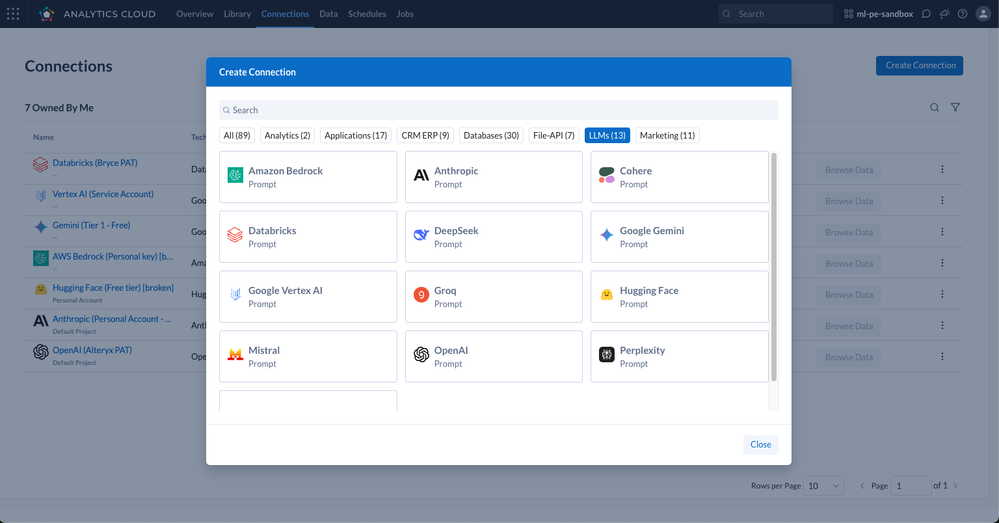999x523 pixels.
Task: Open the Data nav item
Action: (x=328, y=13)
